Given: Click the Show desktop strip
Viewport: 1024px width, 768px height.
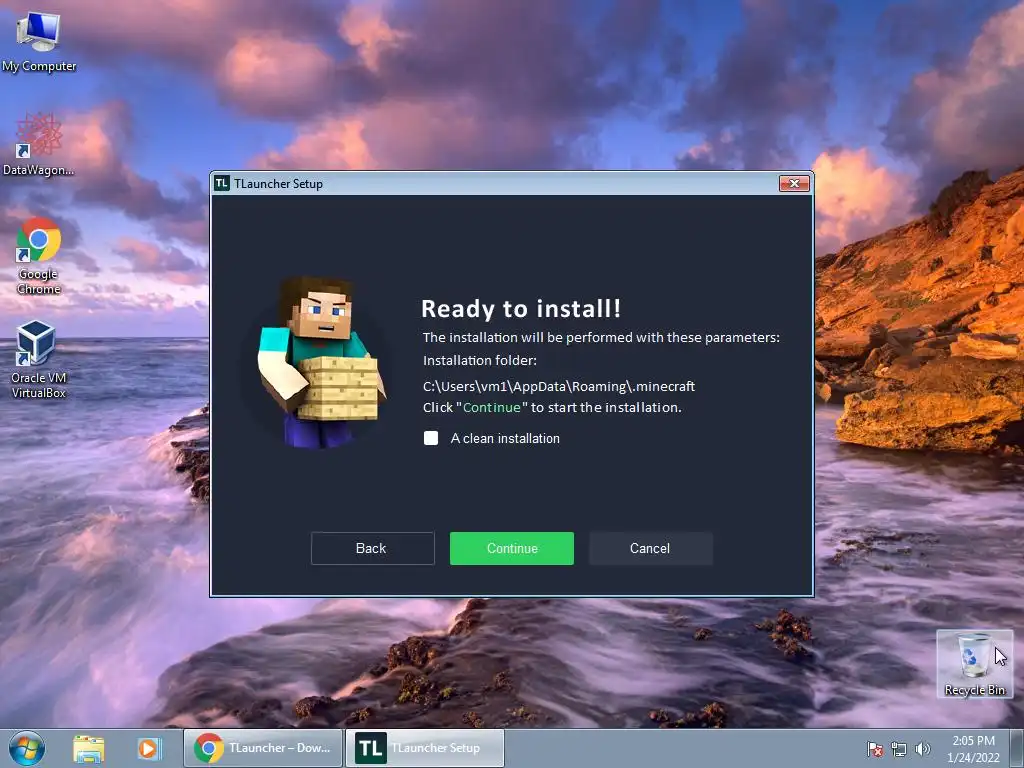Looking at the screenshot, I should click(x=1017, y=748).
